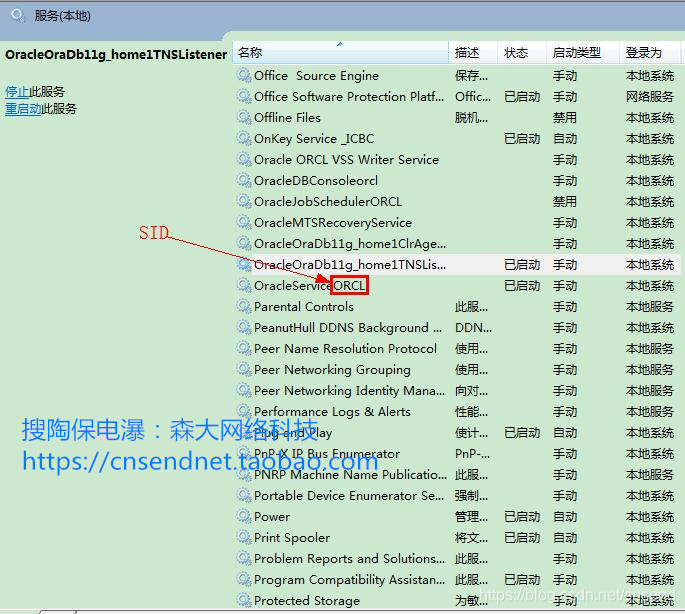Select the Offline Files service
The image size is (685, 614).
457,117
